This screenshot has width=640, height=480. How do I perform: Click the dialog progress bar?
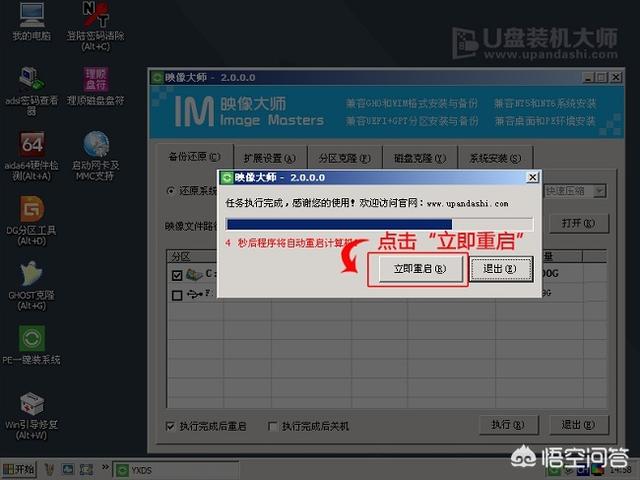coord(379,224)
